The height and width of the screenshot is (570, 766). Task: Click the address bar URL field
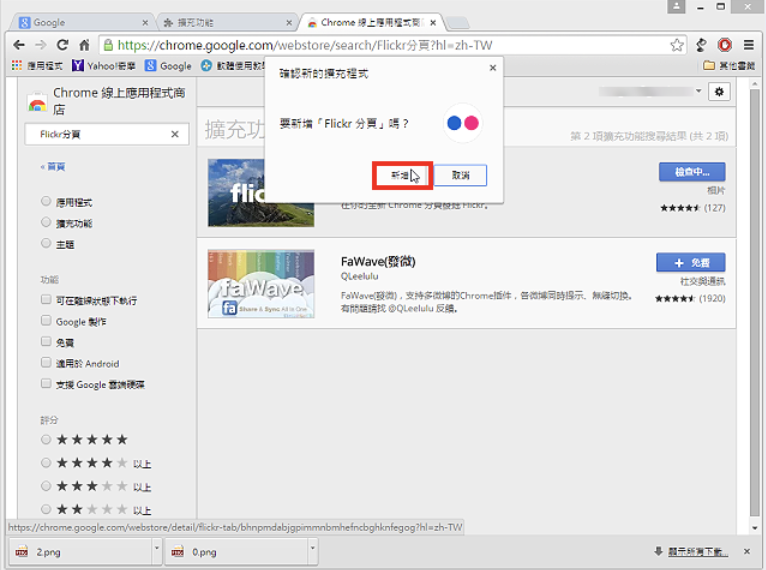pyautogui.click(x=391, y=45)
